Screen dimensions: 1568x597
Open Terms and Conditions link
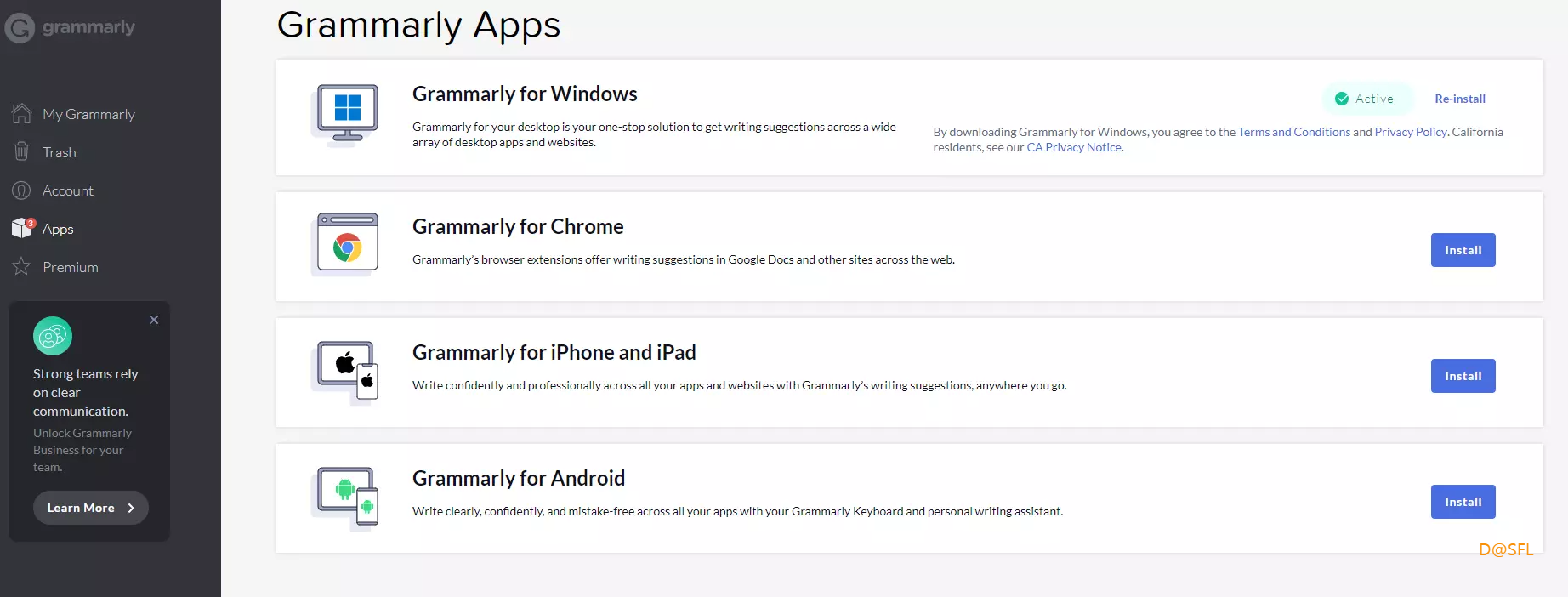(1294, 132)
